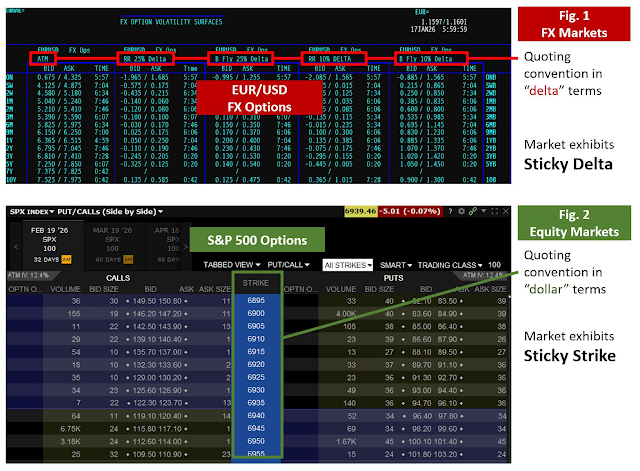The height and width of the screenshot is (471, 640).
Task: Click the B Fly 25% Delta column heading
Action: coord(241,59)
